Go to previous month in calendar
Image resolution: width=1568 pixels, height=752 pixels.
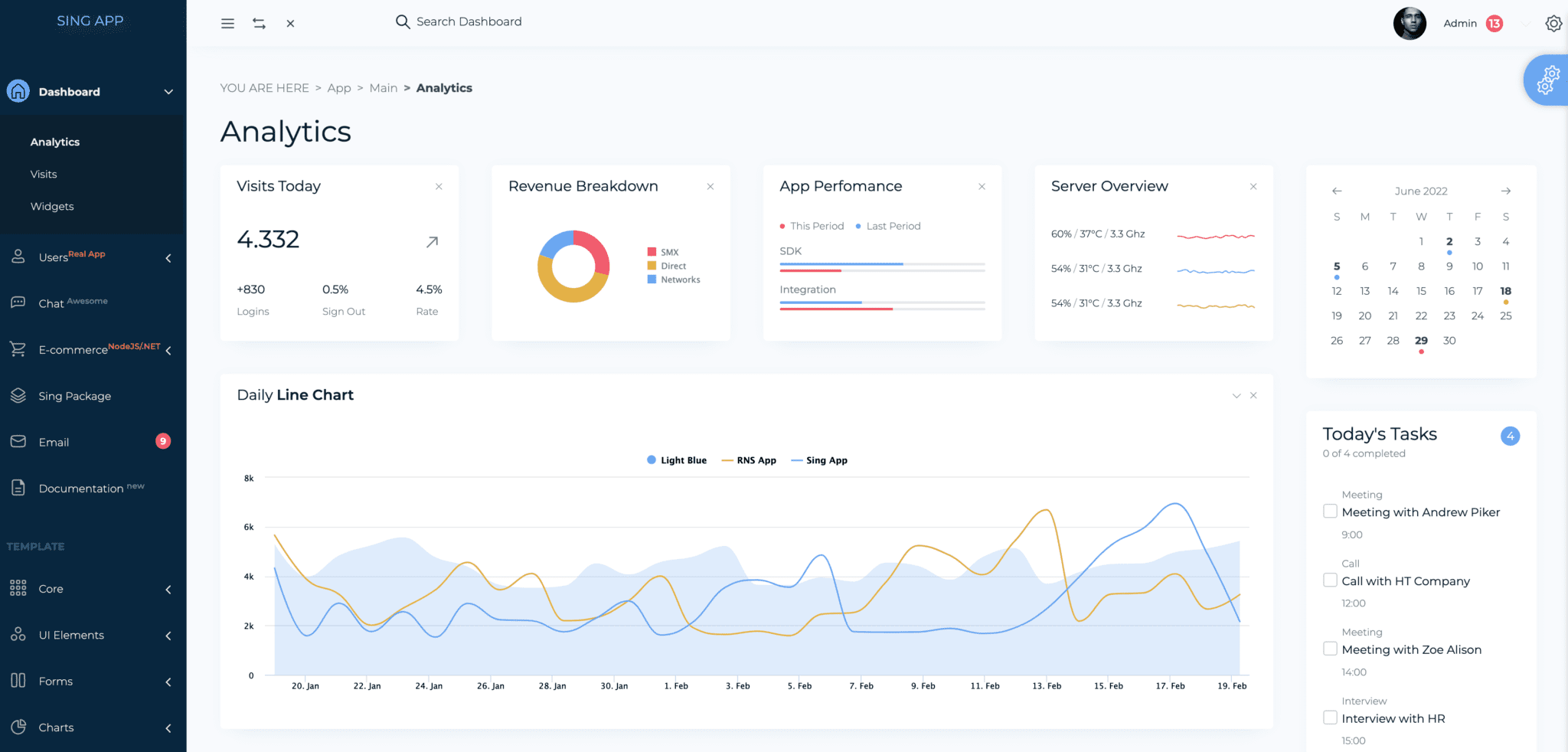point(1337,191)
